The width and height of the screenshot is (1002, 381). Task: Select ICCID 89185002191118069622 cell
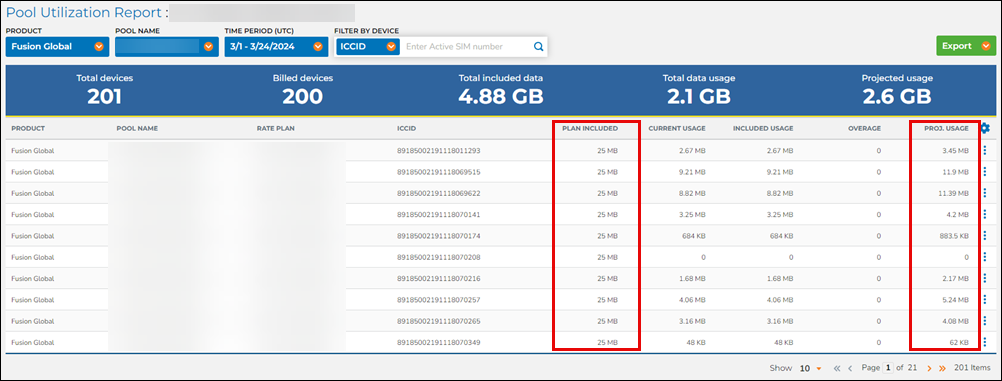(438, 193)
